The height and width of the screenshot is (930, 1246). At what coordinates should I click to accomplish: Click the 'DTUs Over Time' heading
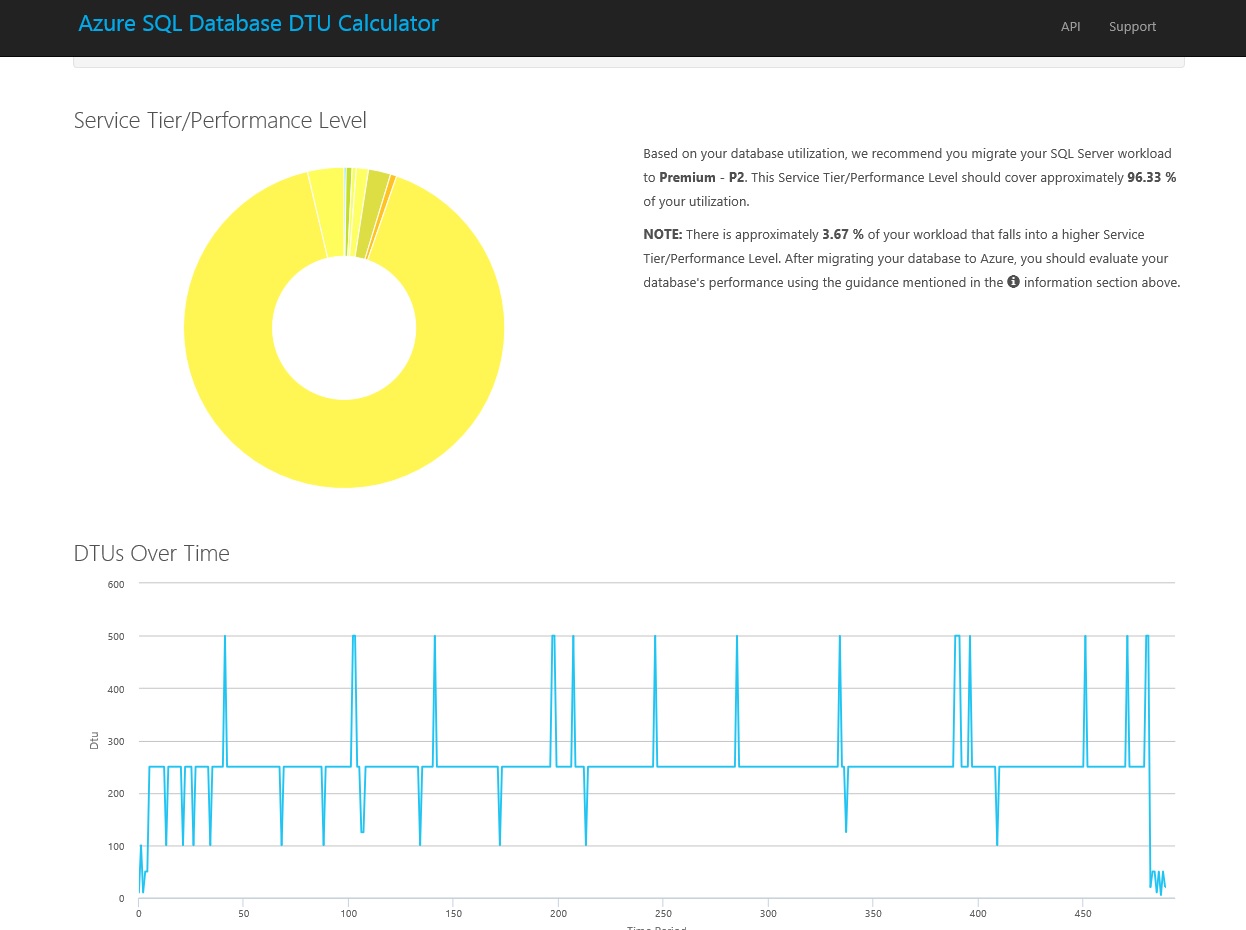152,554
